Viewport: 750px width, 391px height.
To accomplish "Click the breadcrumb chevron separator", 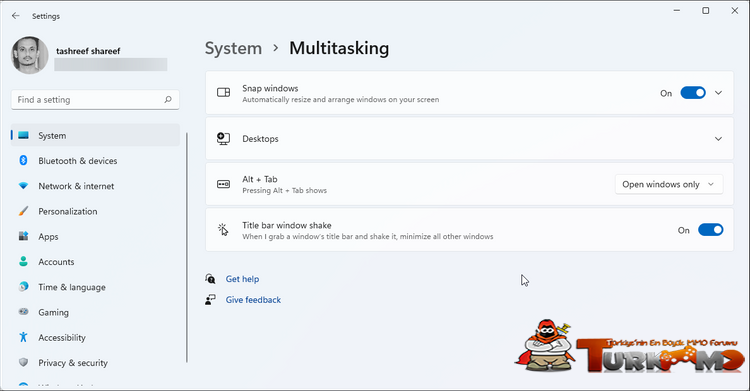I will tap(276, 48).
